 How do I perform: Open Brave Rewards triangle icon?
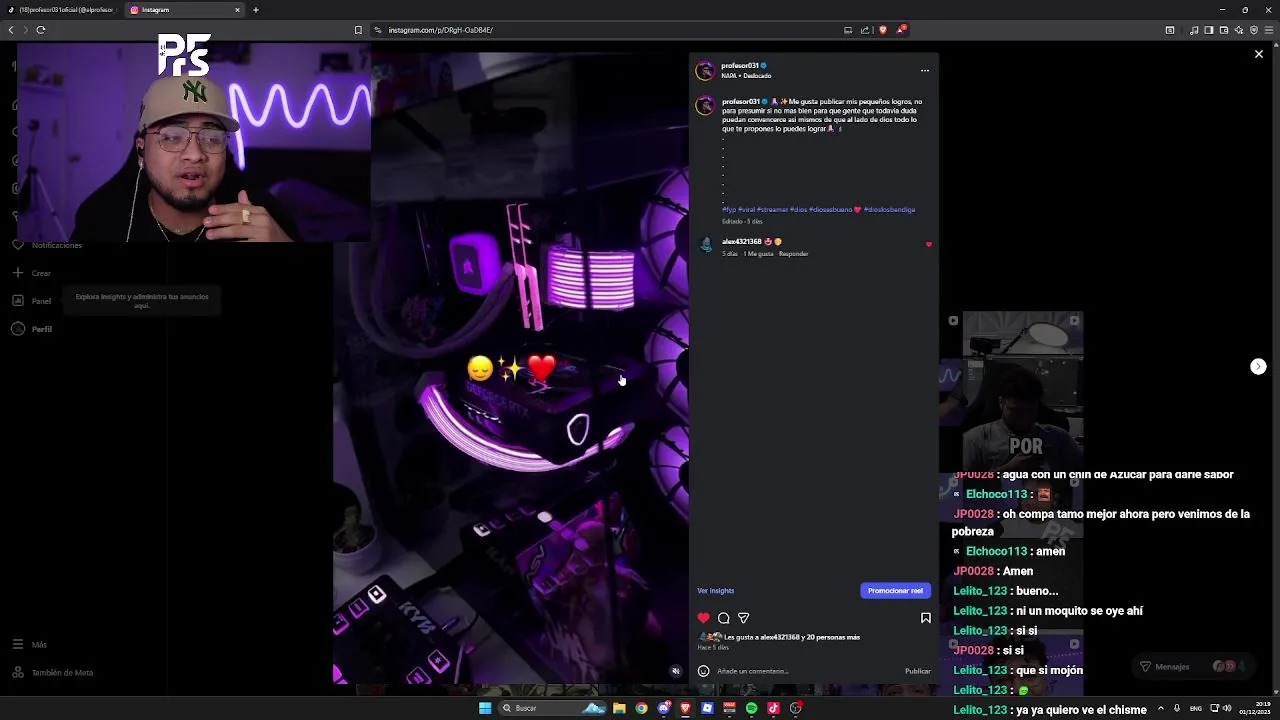pos(902,30)
